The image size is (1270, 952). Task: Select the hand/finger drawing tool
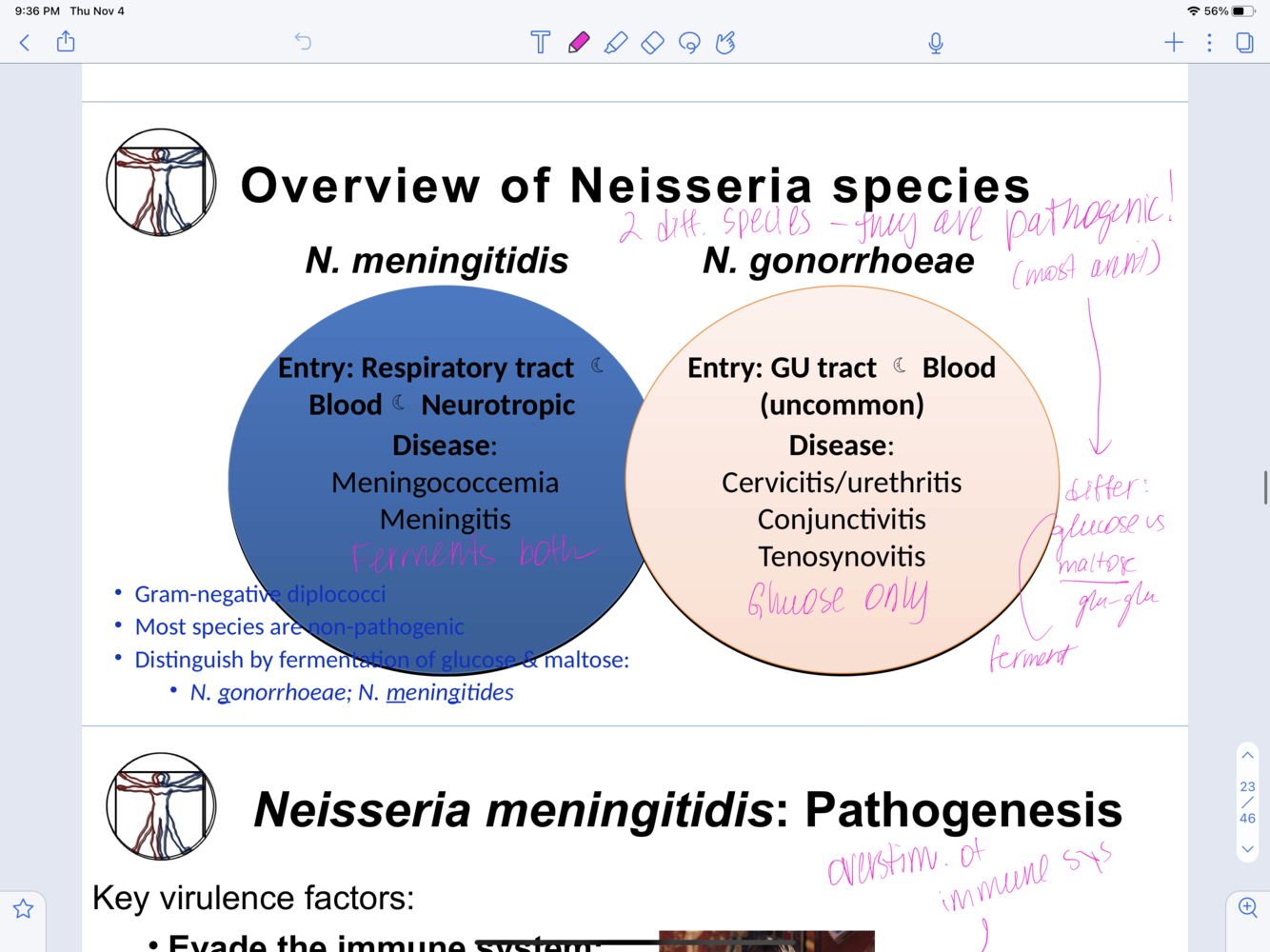[725, 43]
